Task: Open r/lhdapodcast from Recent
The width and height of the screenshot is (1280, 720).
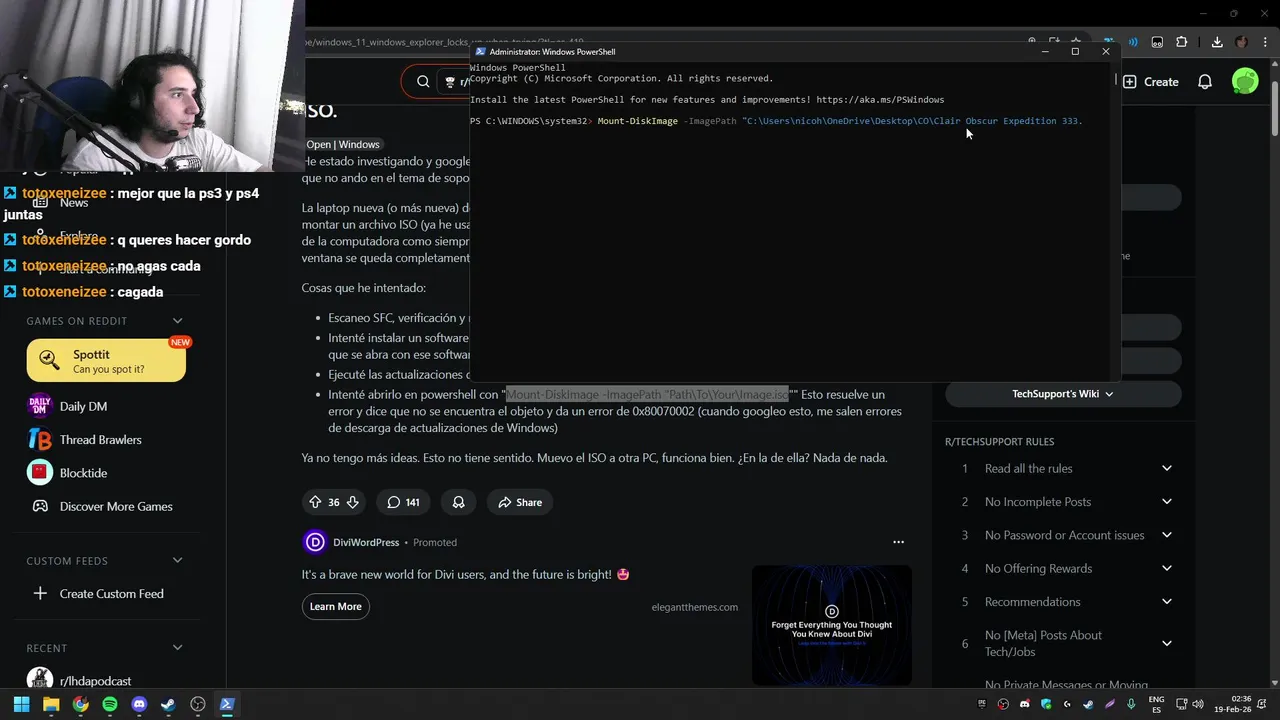Action: (x=80, y=680)
